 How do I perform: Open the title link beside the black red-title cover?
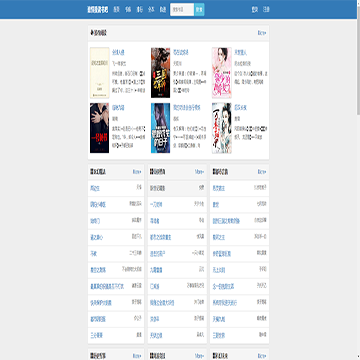[118, 108]
